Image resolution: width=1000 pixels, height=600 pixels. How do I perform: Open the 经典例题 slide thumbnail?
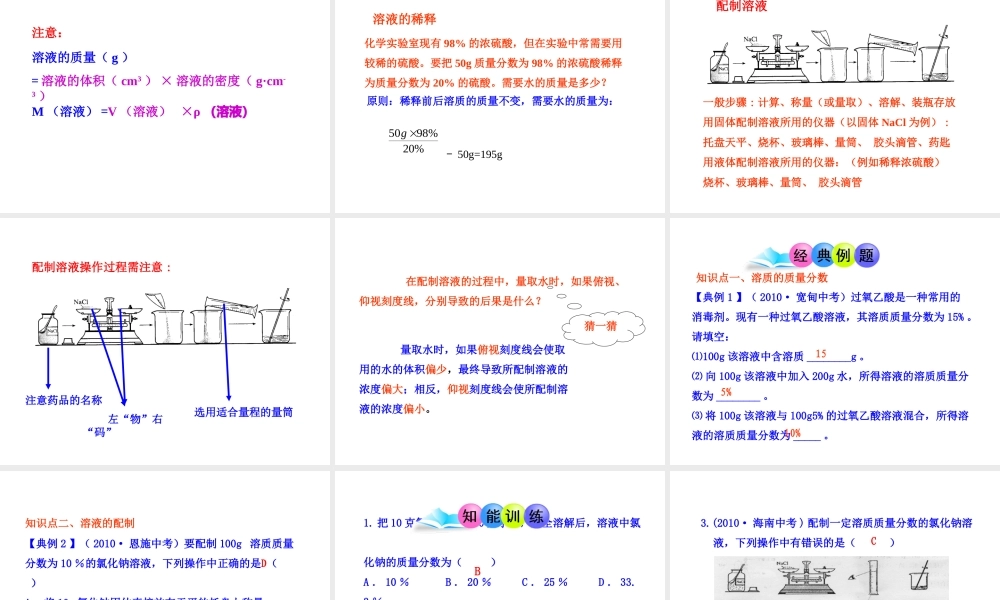835,341
